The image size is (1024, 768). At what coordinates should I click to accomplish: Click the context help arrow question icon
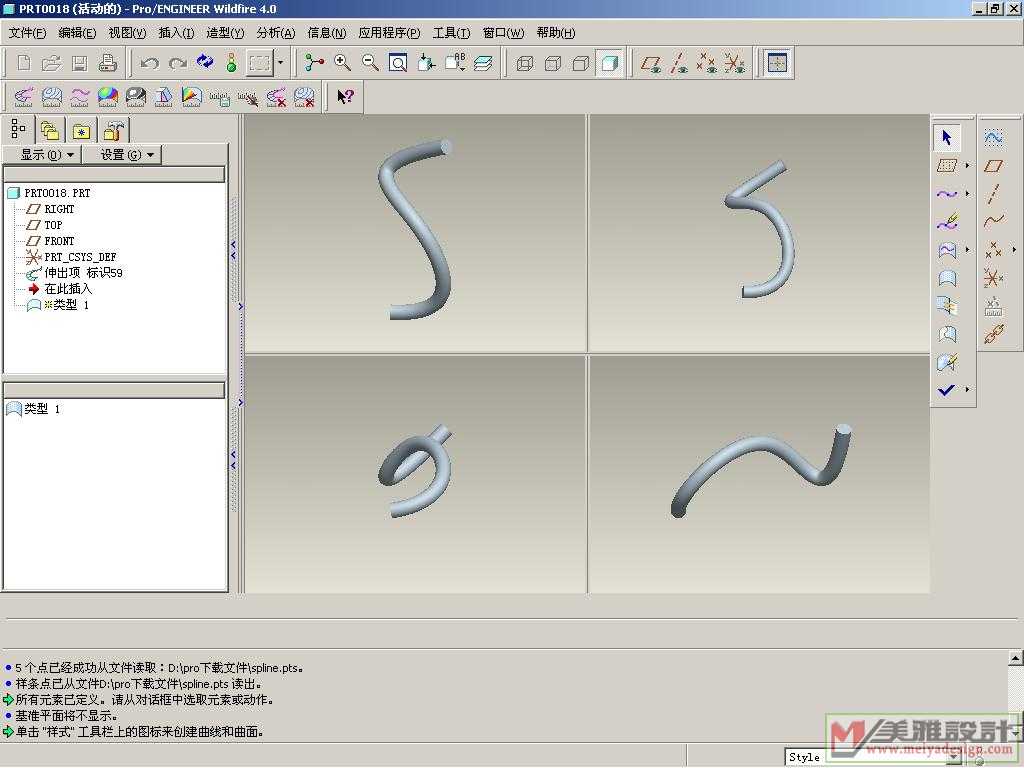(x=345, y=97)
